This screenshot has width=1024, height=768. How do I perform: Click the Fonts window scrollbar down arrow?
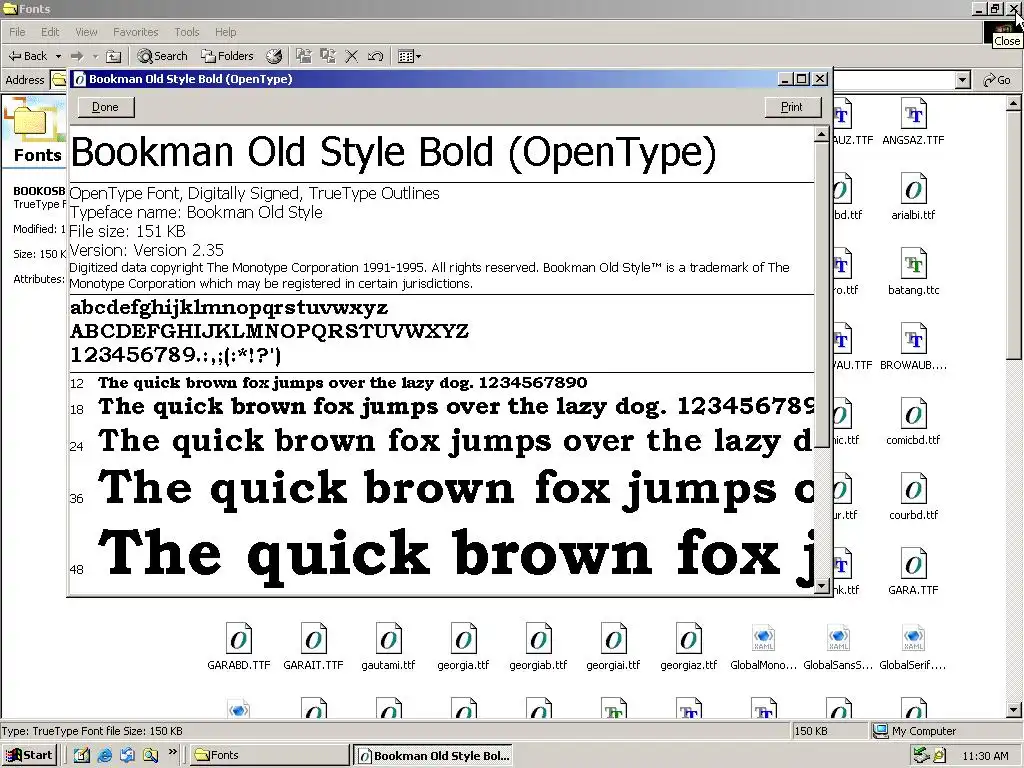pos(1014,710)
